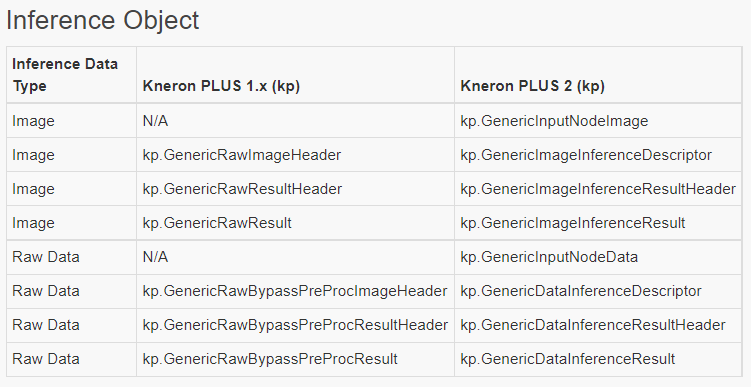751x387 pixels.
Task: Click the first Raw Data row label
Action: tap(46, 257)
